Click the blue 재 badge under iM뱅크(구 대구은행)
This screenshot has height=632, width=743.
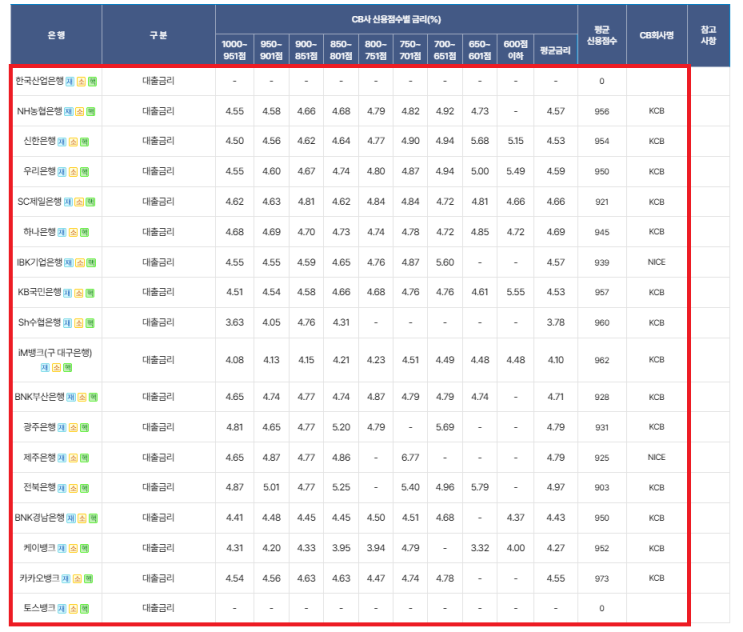coord(45,368)
